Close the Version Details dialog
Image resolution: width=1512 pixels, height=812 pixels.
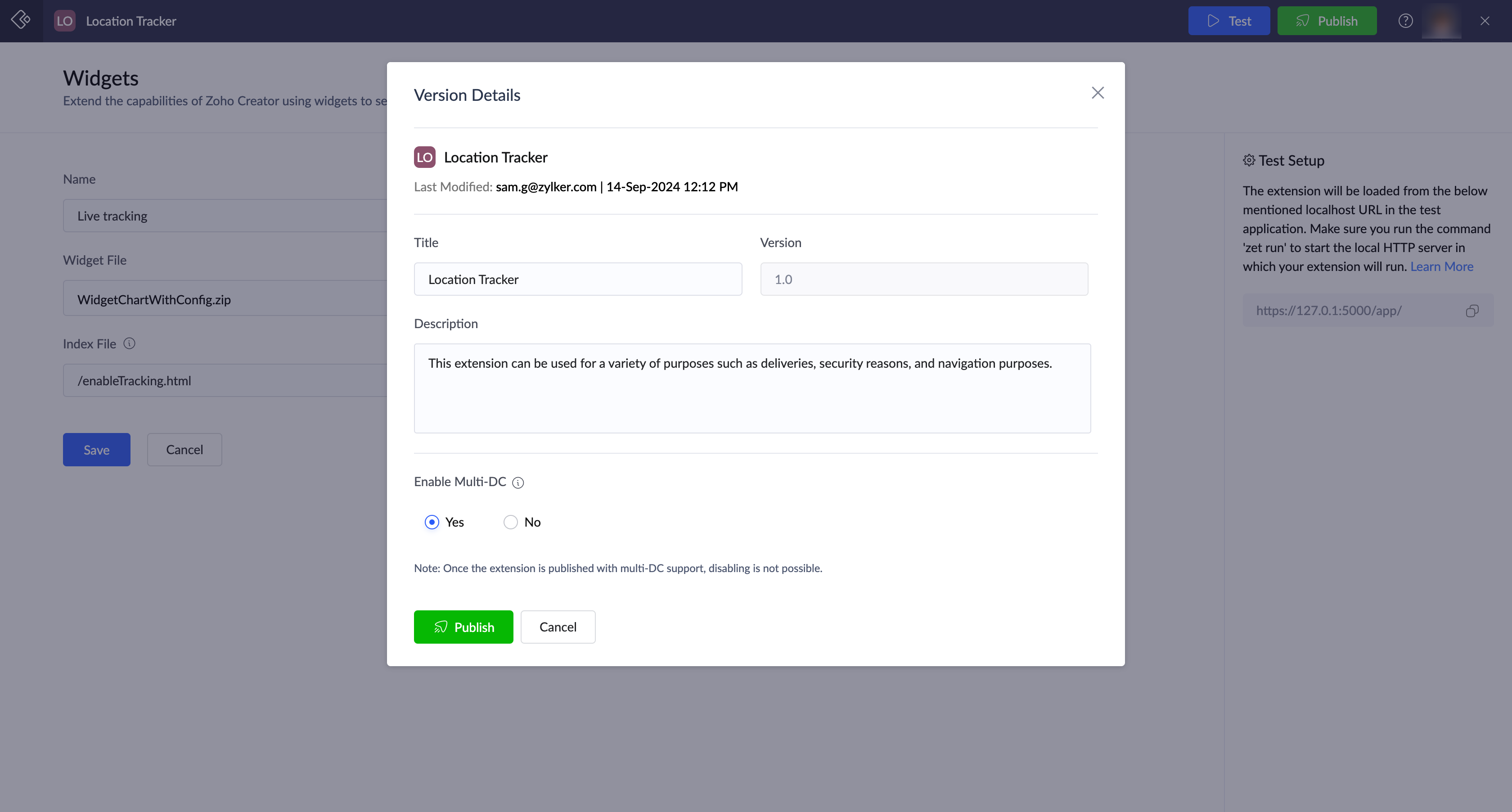point(1097,93)
